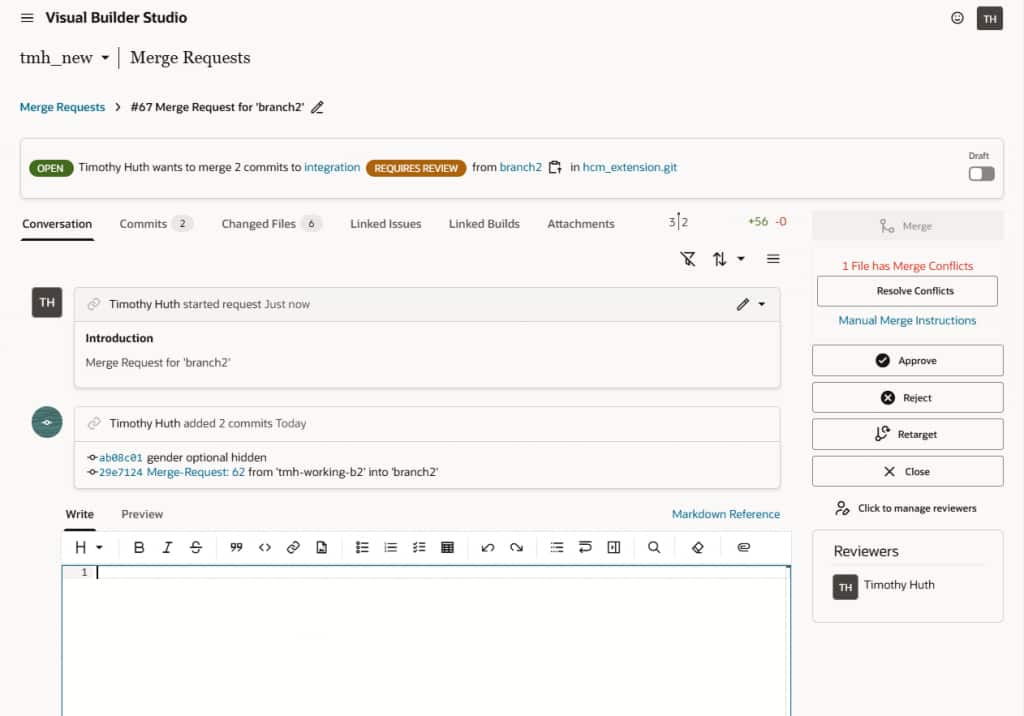Click the horizontal rule lines icon
The image size is (1024, 716).
(556, 547)
